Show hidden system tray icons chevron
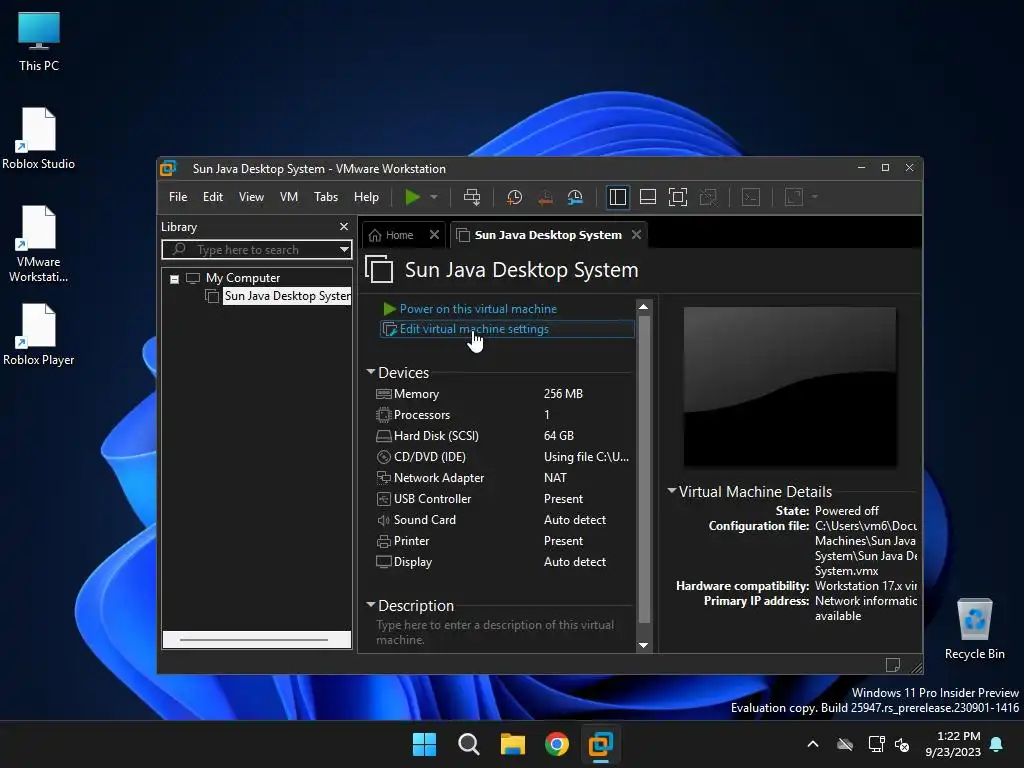Viewport: 1024px width, 768px height. [813, 744]
